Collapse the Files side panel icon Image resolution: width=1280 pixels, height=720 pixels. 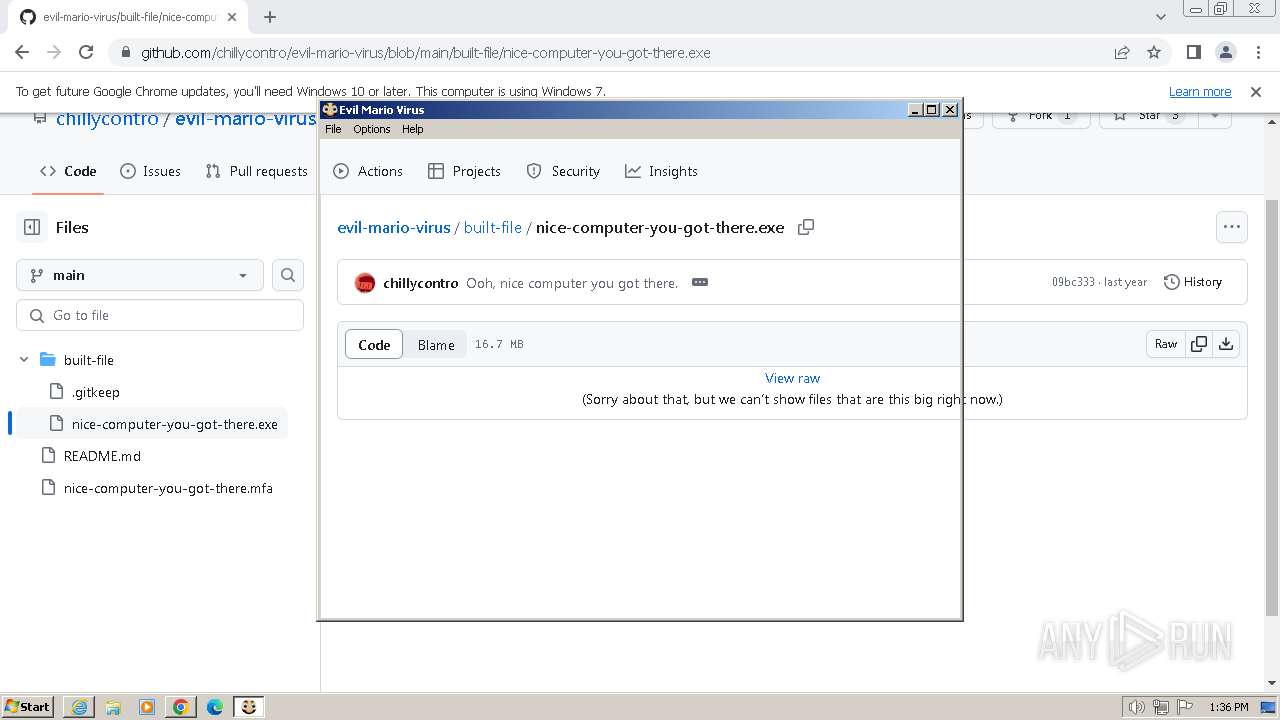point(32,227)
